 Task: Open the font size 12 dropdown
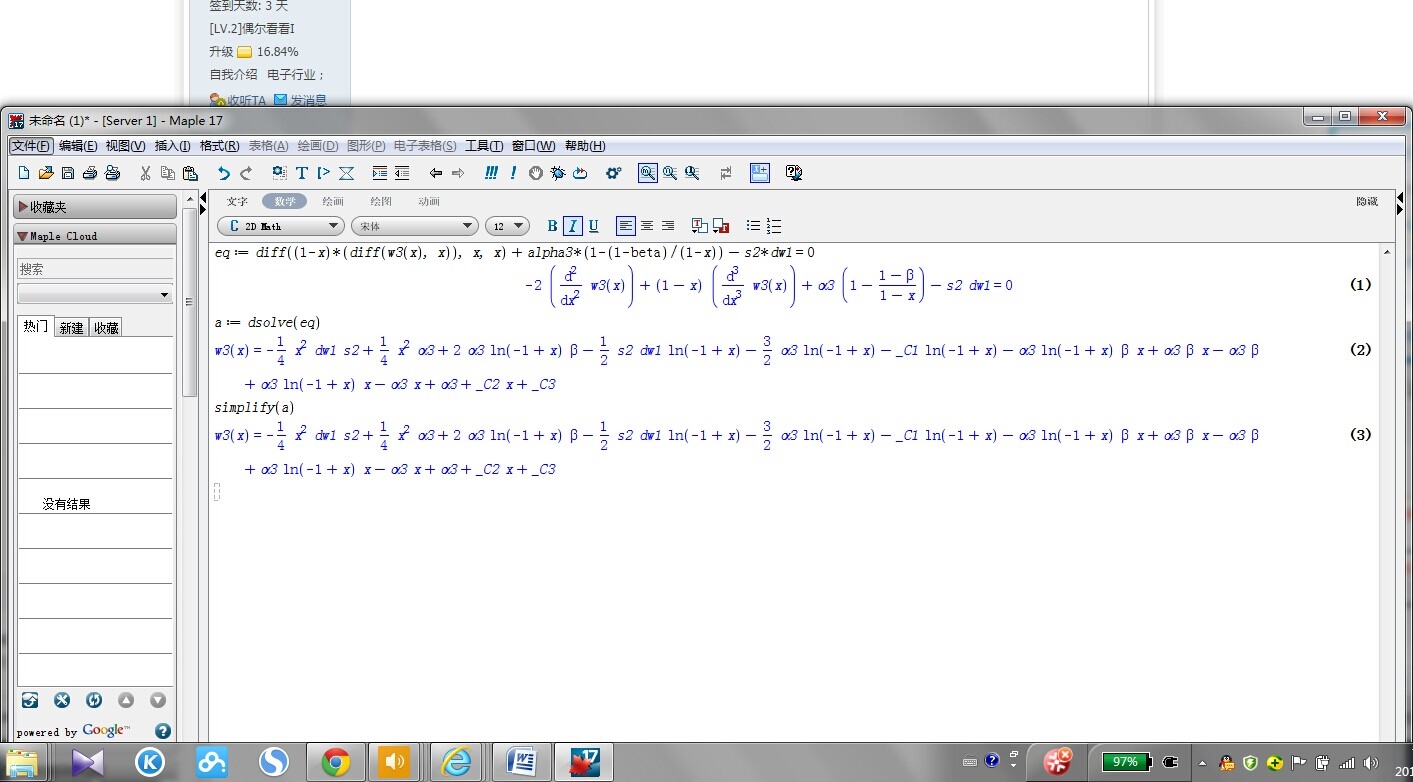tap(507, 226)
